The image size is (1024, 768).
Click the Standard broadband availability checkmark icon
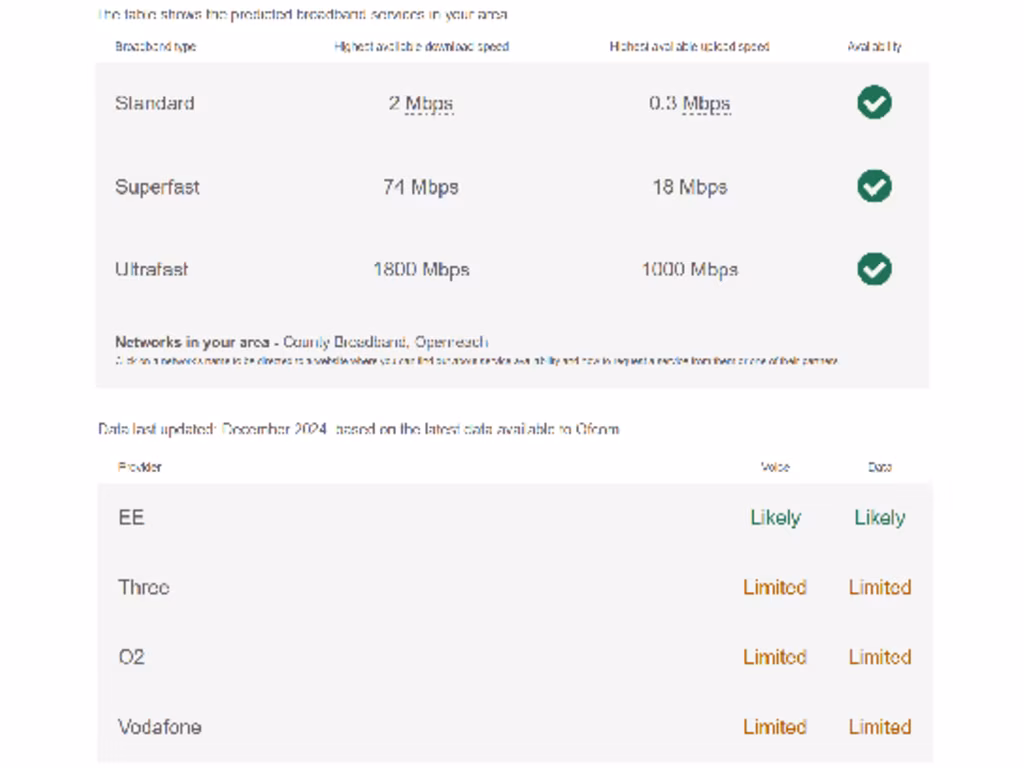(x=874, y=103)
